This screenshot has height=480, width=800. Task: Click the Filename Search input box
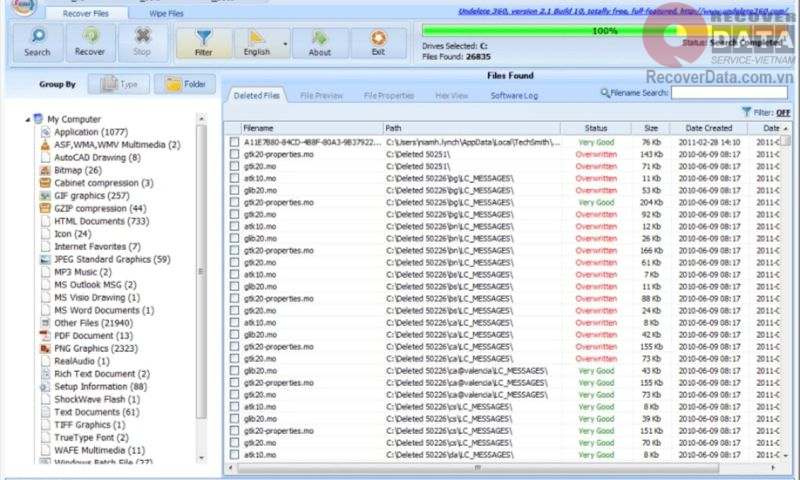(x=714, y=92)
